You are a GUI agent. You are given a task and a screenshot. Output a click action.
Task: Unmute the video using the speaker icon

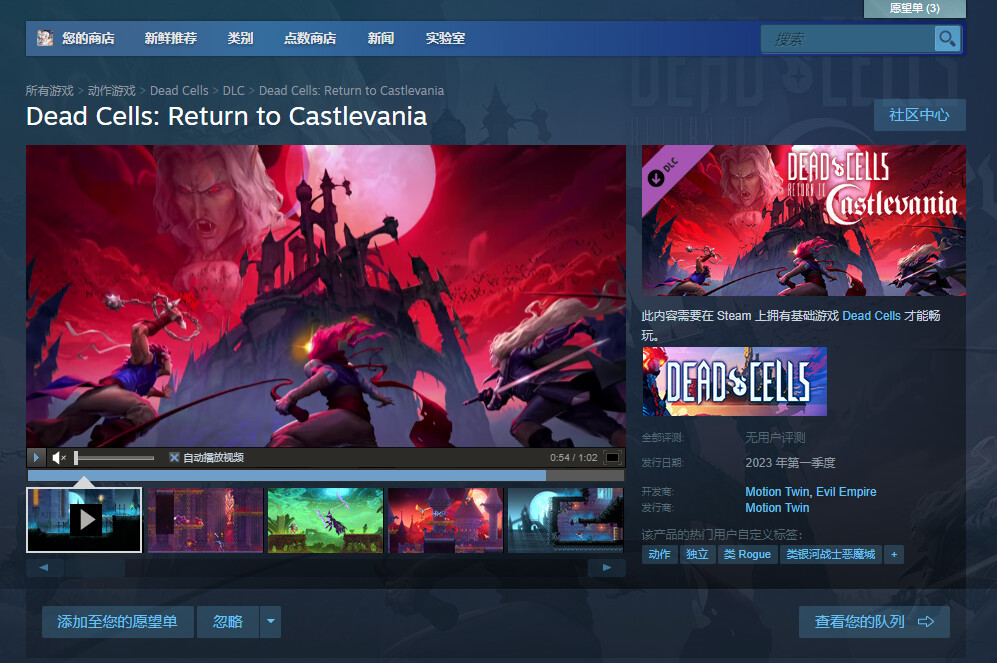59,457
